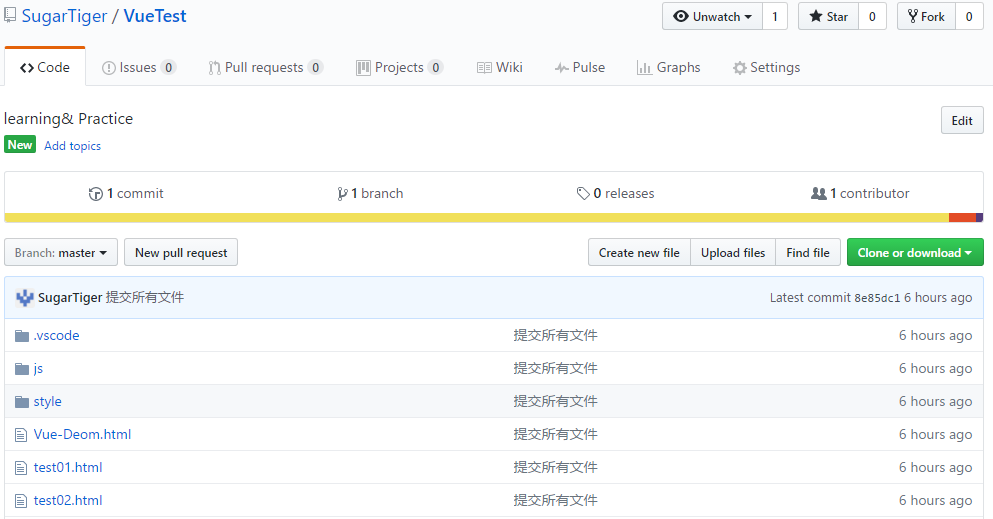Open the Pull requests tab
The image size is (993, 519).
[x=265, y=67]
